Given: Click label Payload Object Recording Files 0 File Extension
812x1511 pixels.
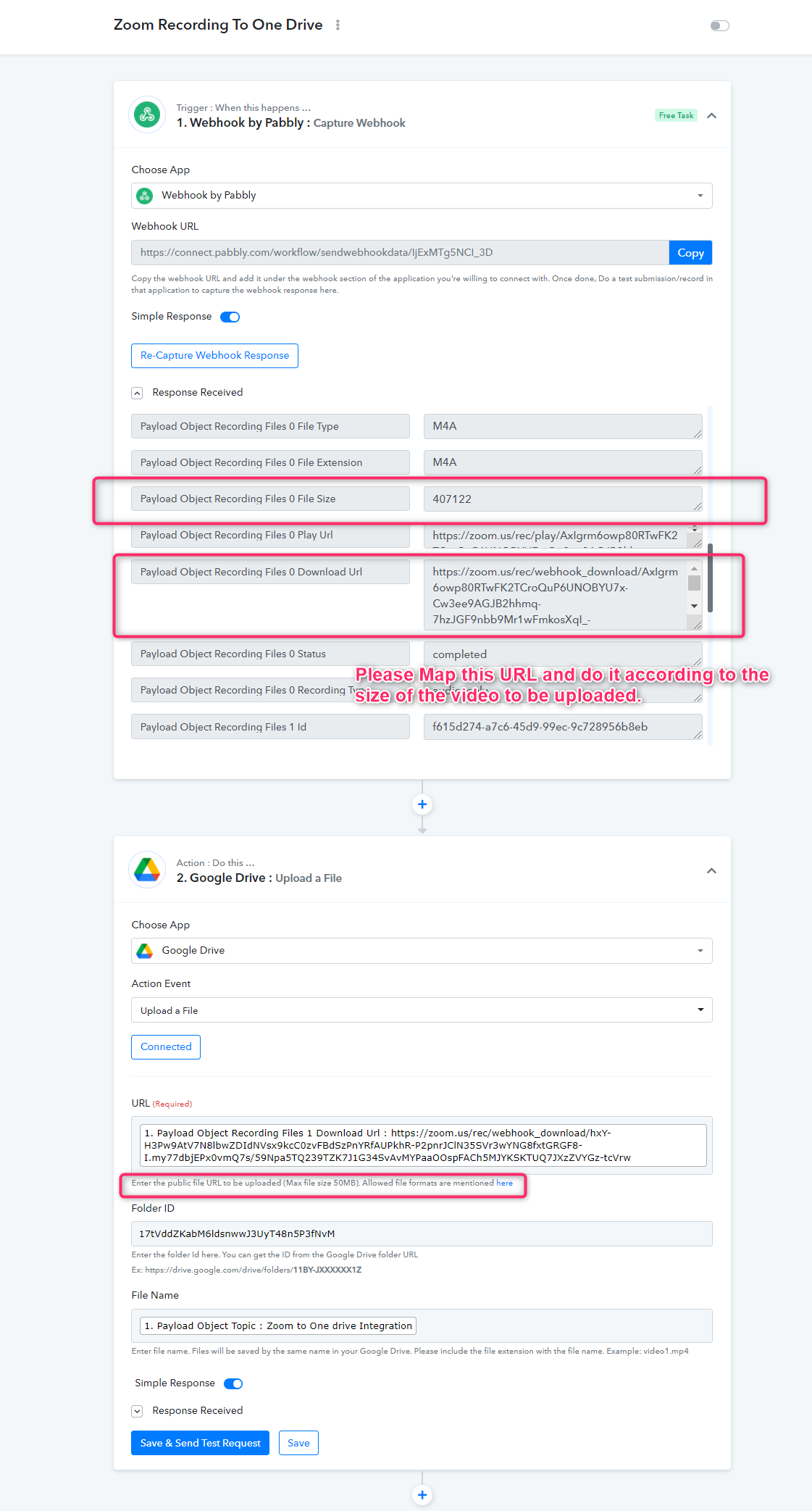Looking at the screenshot, I should point(270,462).
